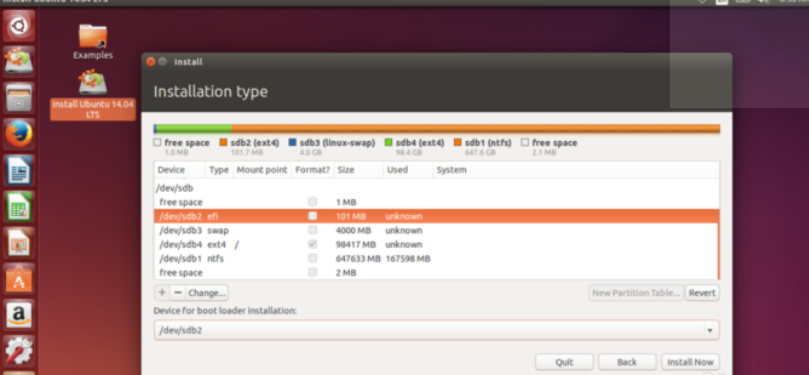Toggle format checkbox in 1 MB free space row

[x=313, y=202]
